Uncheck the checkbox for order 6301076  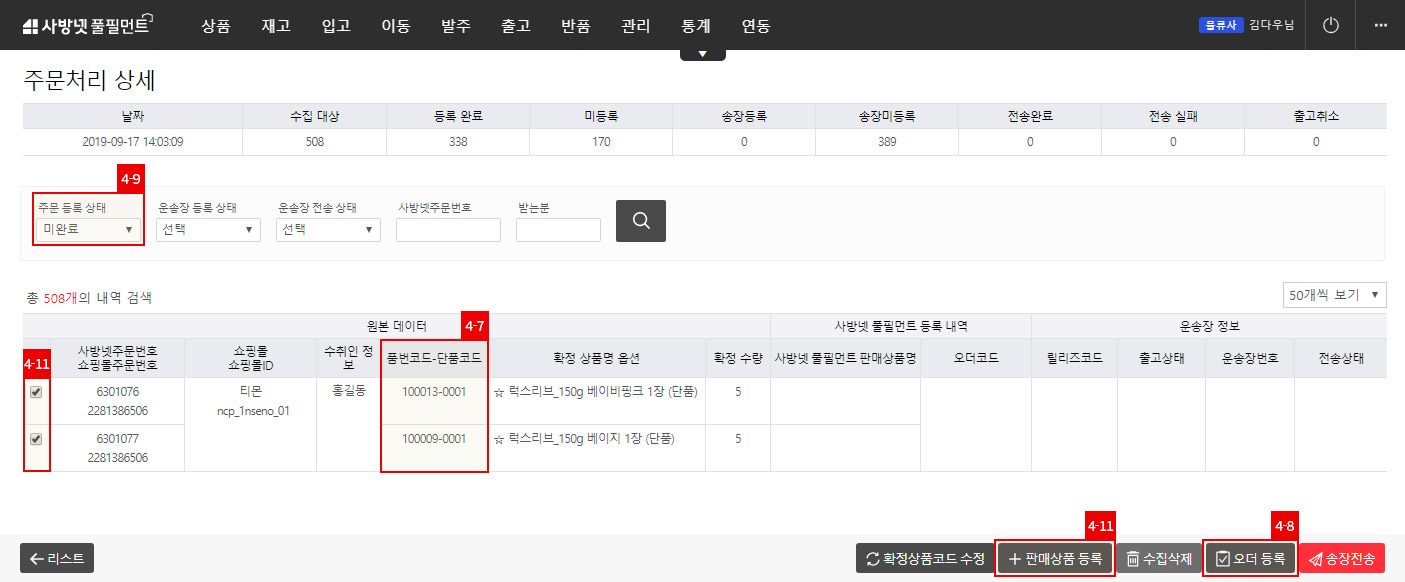36,392
